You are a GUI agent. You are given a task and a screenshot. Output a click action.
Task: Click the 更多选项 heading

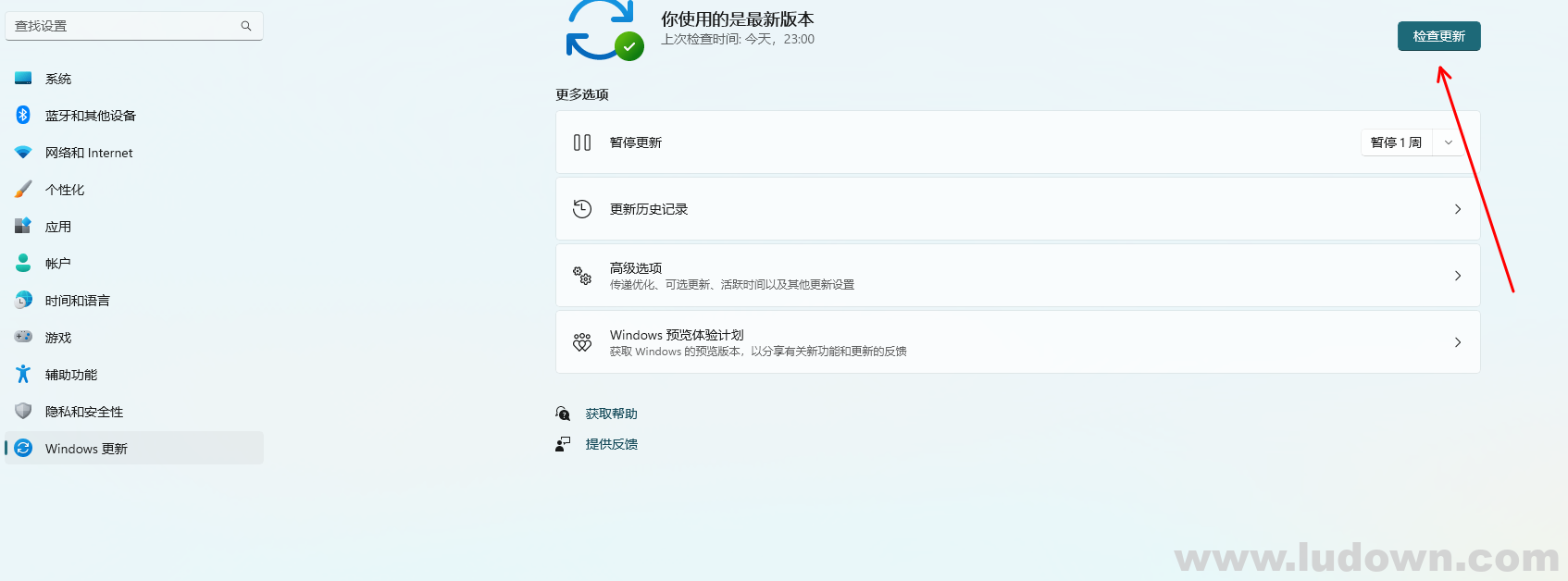[582, 94]
